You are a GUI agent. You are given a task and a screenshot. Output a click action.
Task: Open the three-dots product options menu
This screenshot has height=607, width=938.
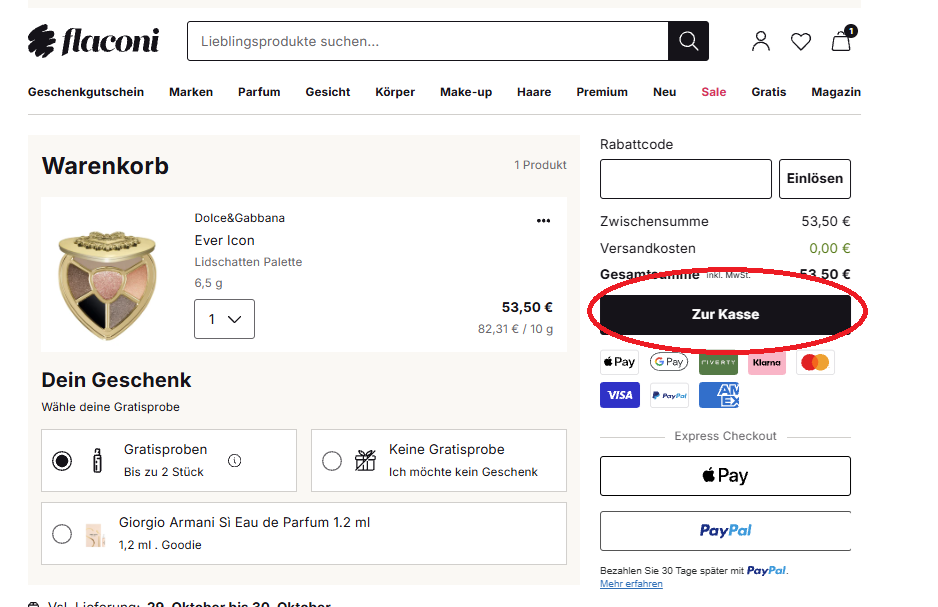pos(543,221)
